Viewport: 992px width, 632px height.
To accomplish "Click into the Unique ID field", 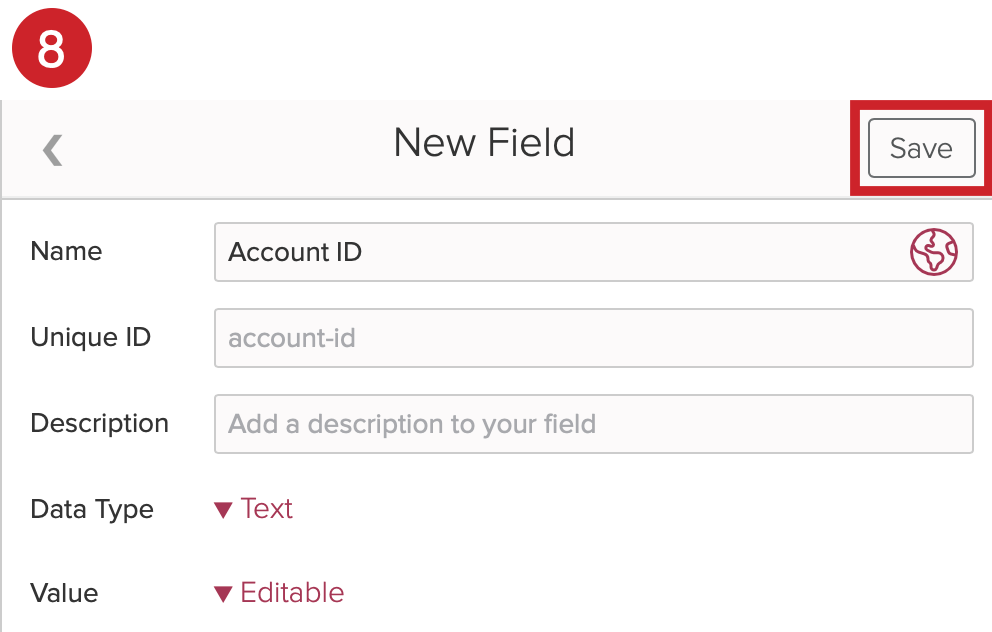I will tap(593, 338).
